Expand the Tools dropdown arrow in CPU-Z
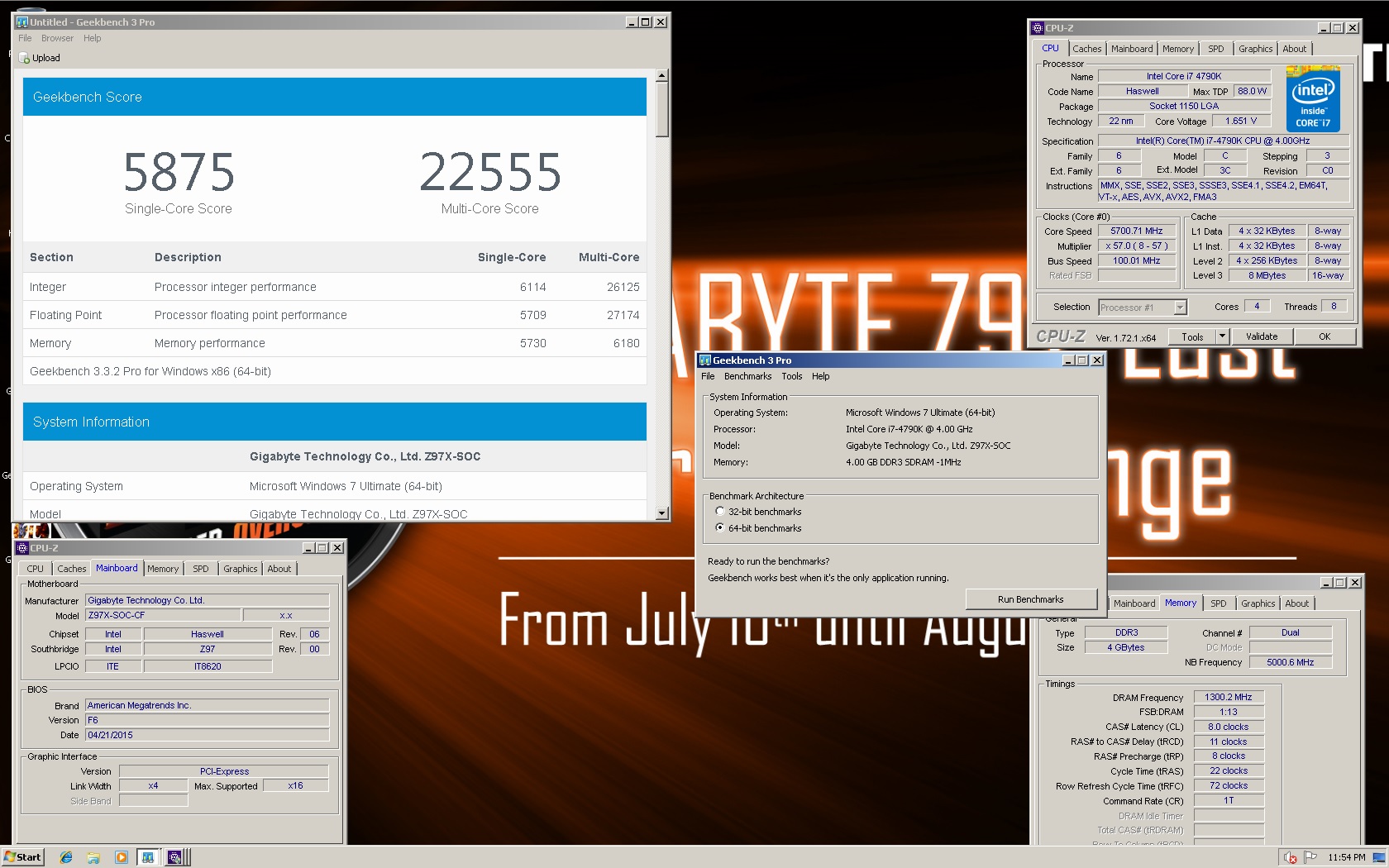This screenshot has height=868, width=1389. click(x=1222, y=336)
